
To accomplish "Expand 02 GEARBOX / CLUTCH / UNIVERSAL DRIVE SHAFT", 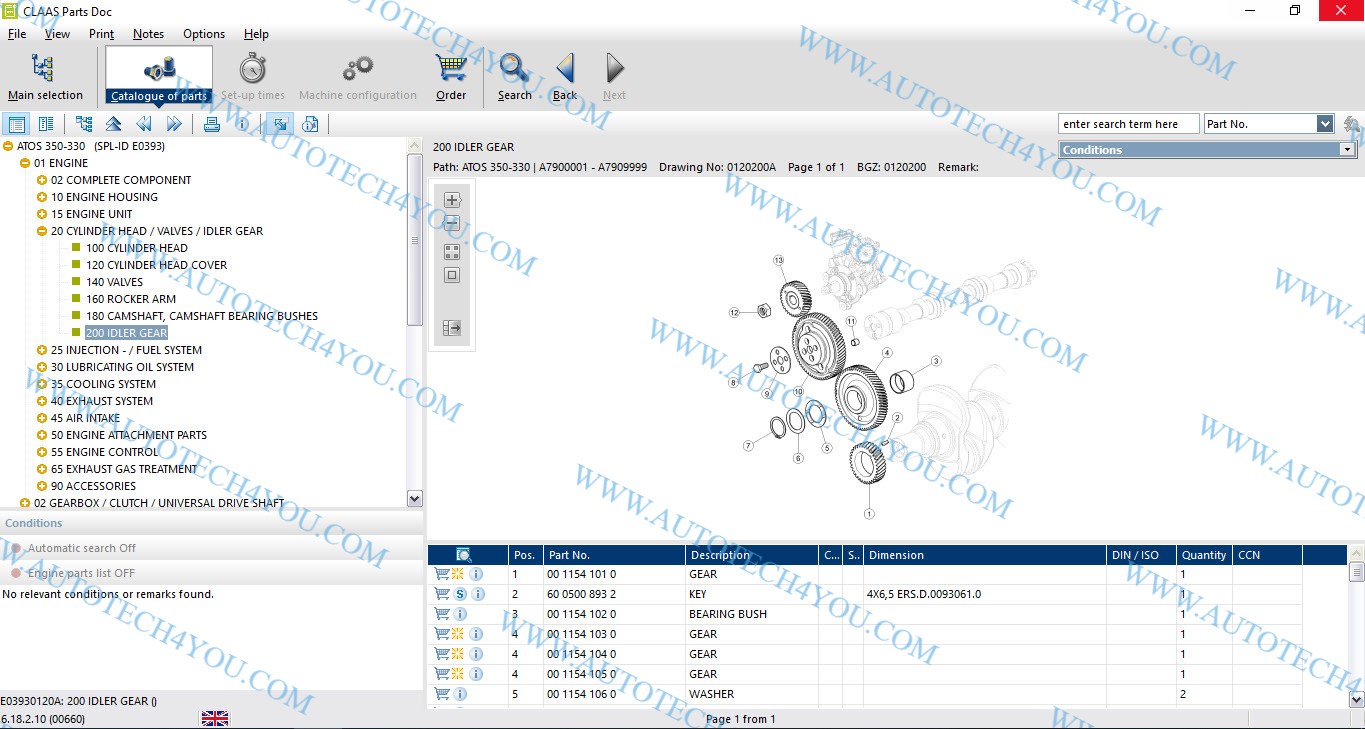I will click(x=25, y=503).
